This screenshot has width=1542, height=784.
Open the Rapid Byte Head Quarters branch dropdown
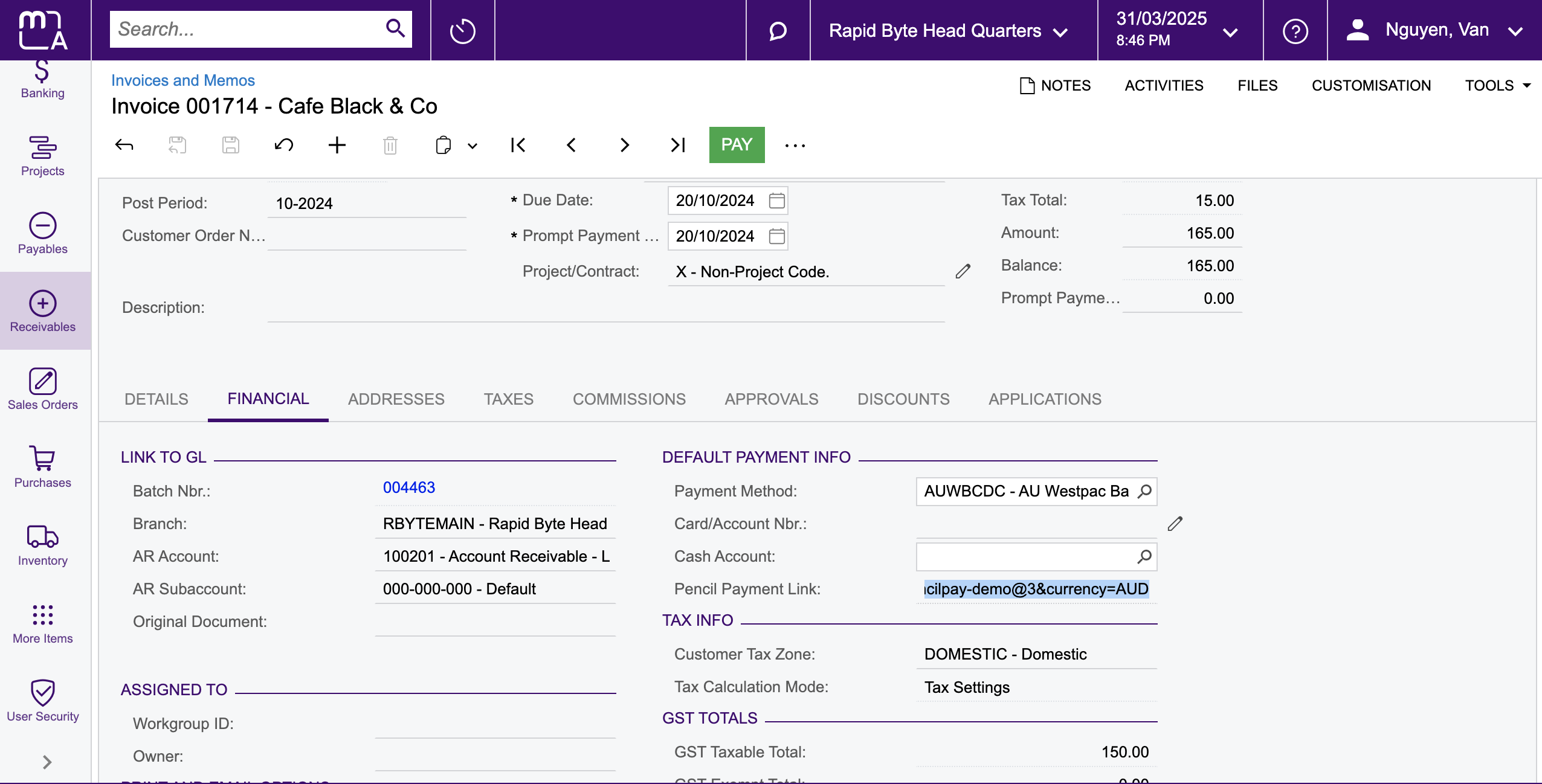point(947,31)
